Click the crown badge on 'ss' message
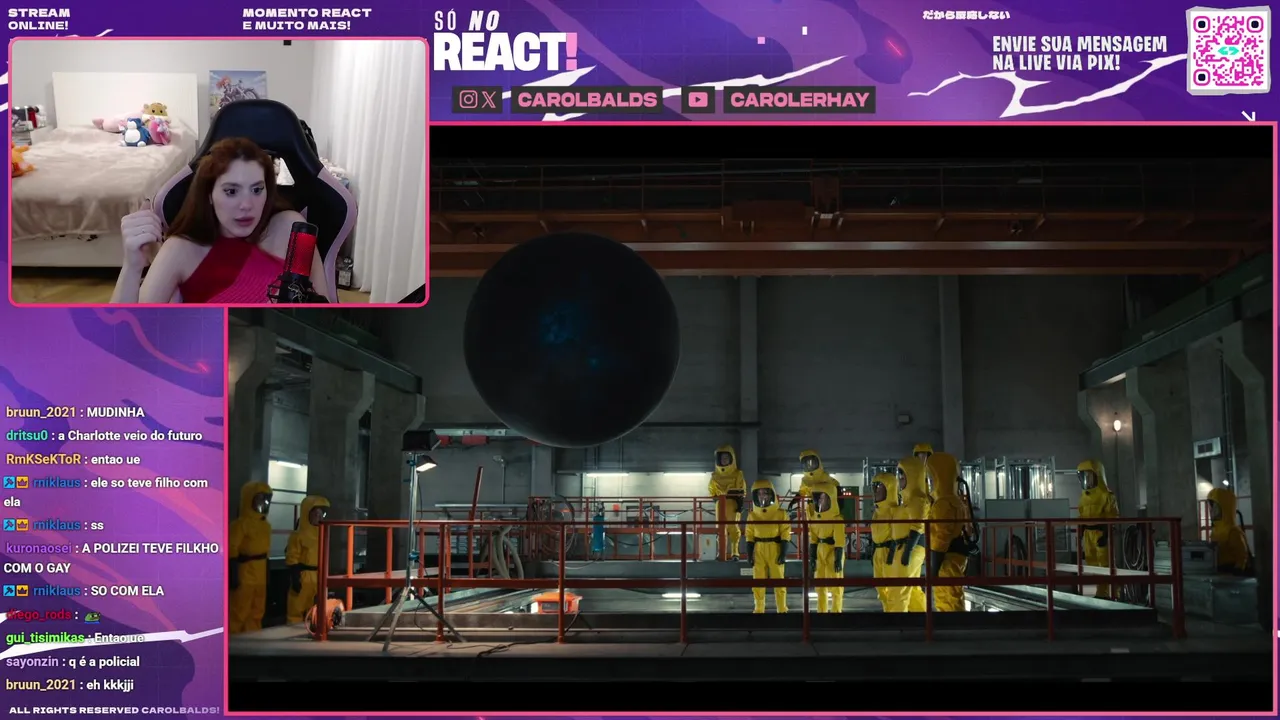Viewport: 1280px width, 720px height. click(x=22, y=525)
